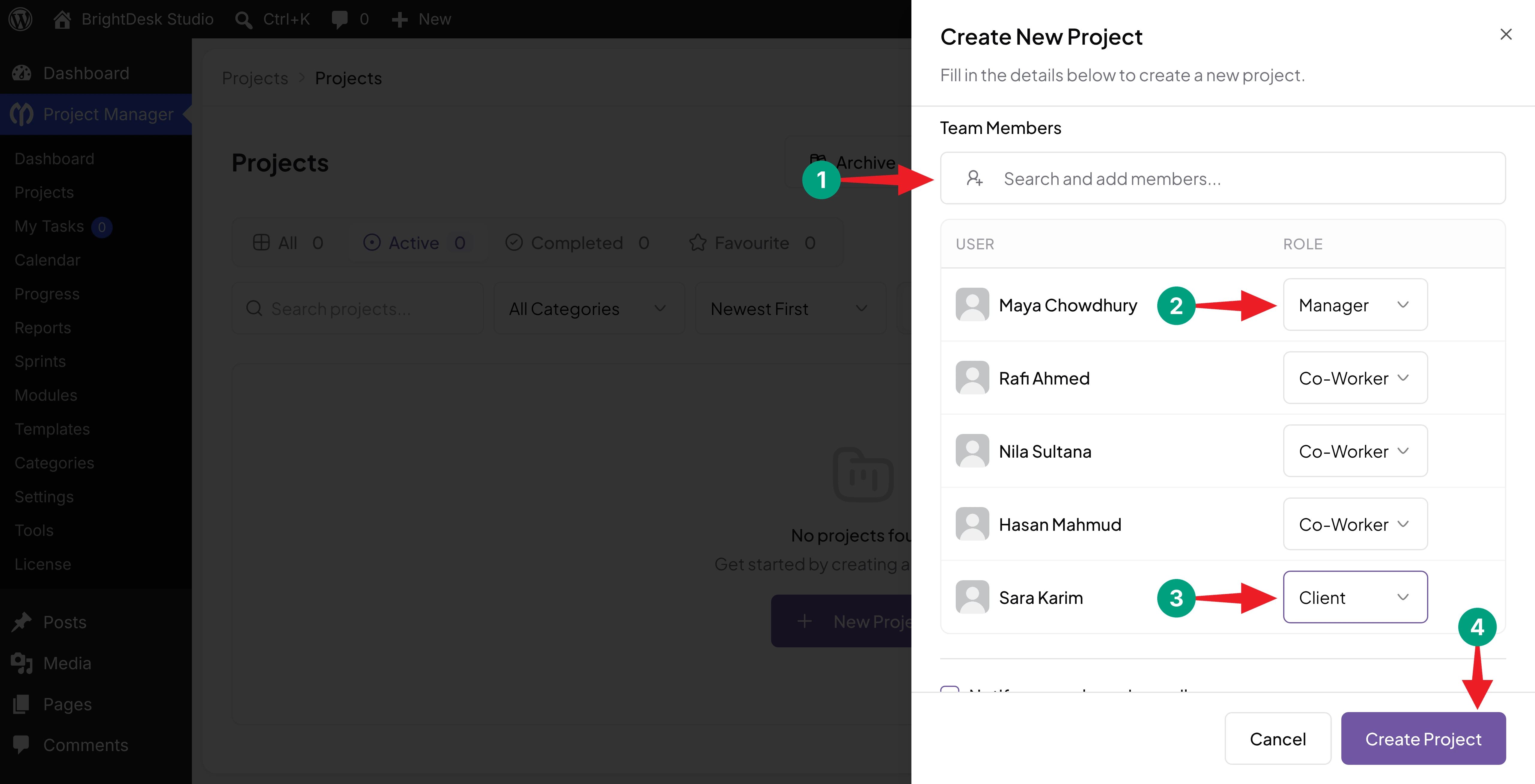This screenshot has width=1535, height=784.
Task: Click the Pages icon in sidebar
Action: click(22, 704)
